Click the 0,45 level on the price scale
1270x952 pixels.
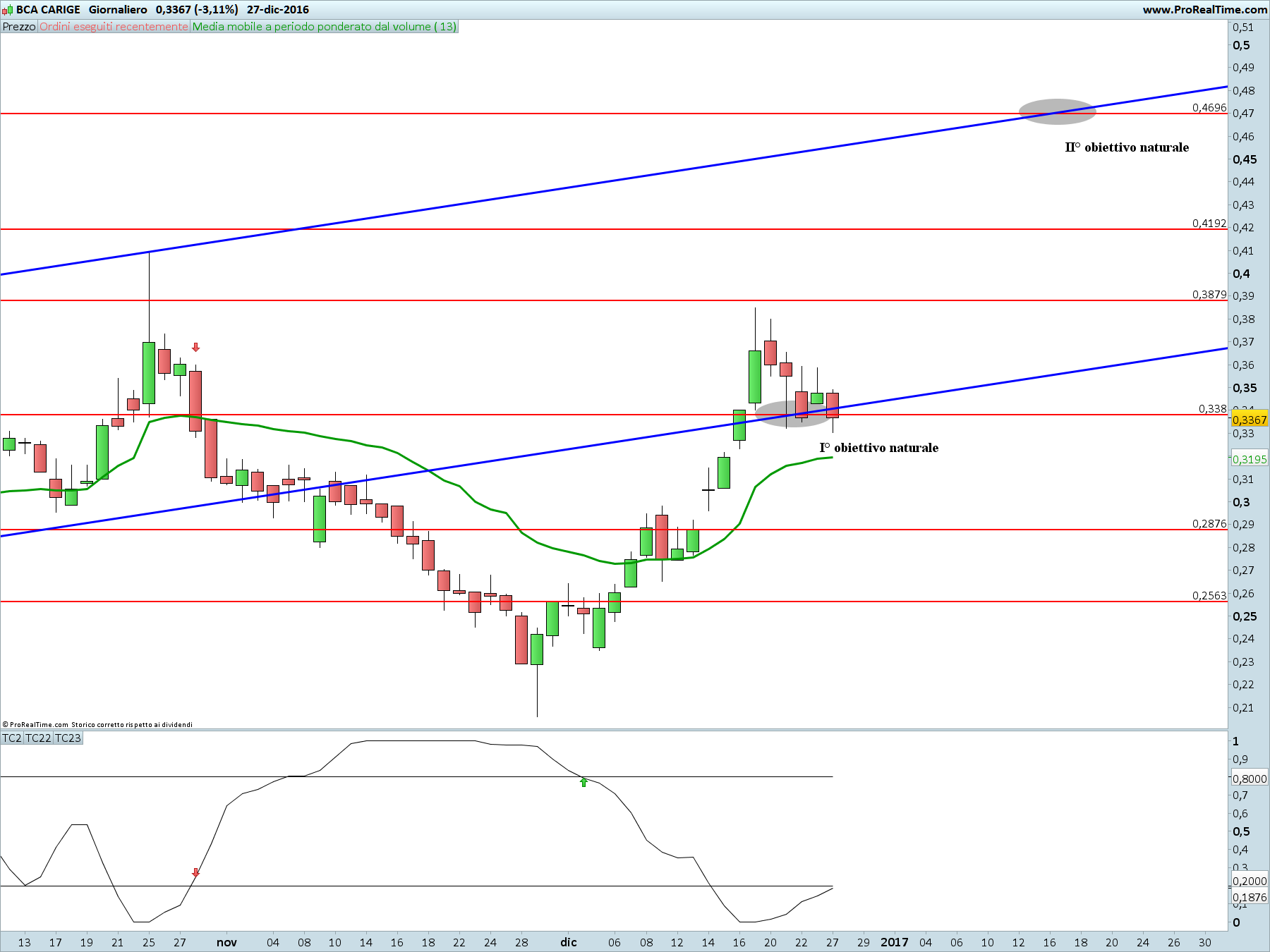(1245, 159)
